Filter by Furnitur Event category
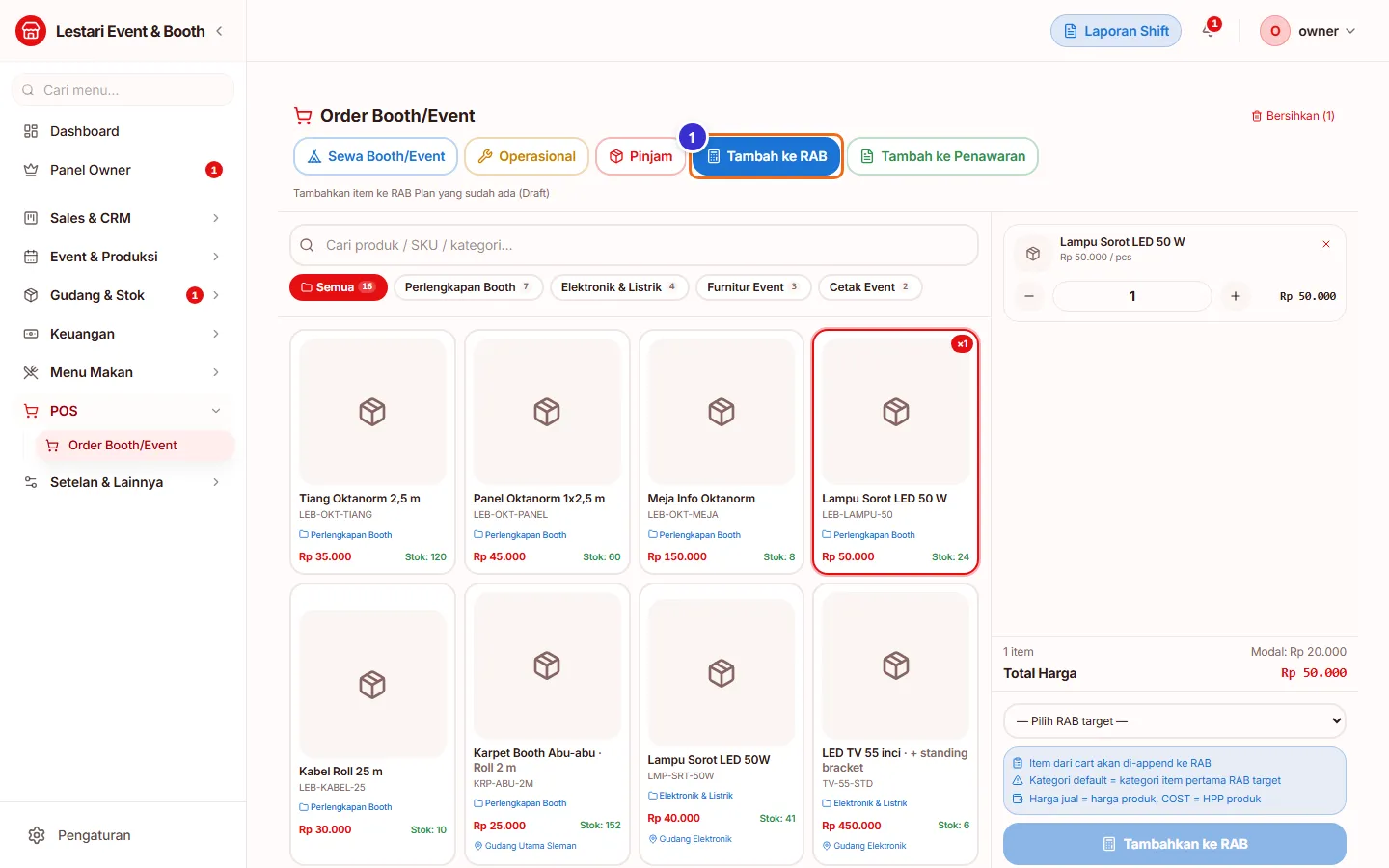This screenshot has height=868, width=1389. [x=753, y=287]
